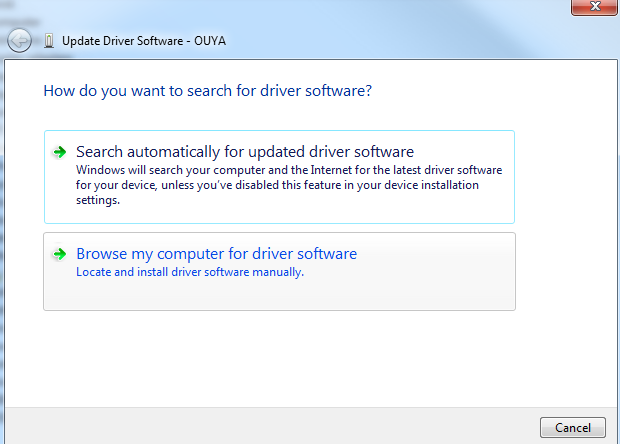
Task: Click the empty title bar area above the heading
Action: pyautogui.click(x=400, y=40)
